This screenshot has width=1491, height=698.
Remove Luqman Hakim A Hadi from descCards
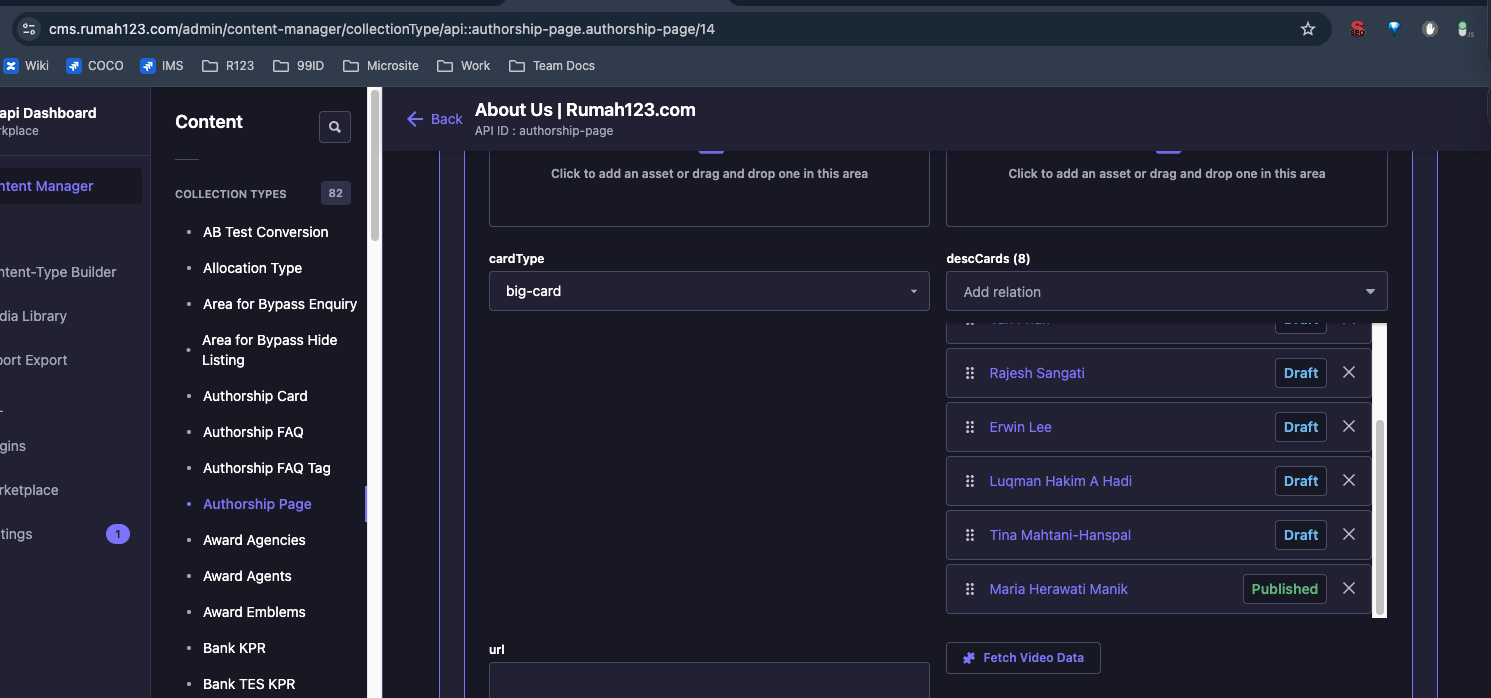[1349, 480]
